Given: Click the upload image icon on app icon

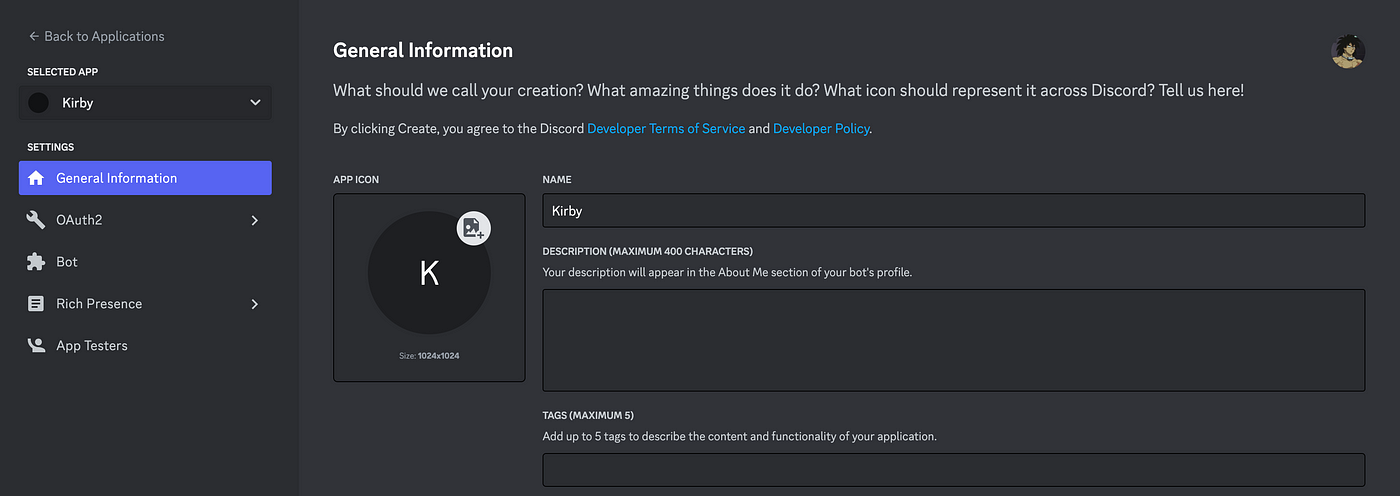Looking at the screenshot, I should pos(473,228).
